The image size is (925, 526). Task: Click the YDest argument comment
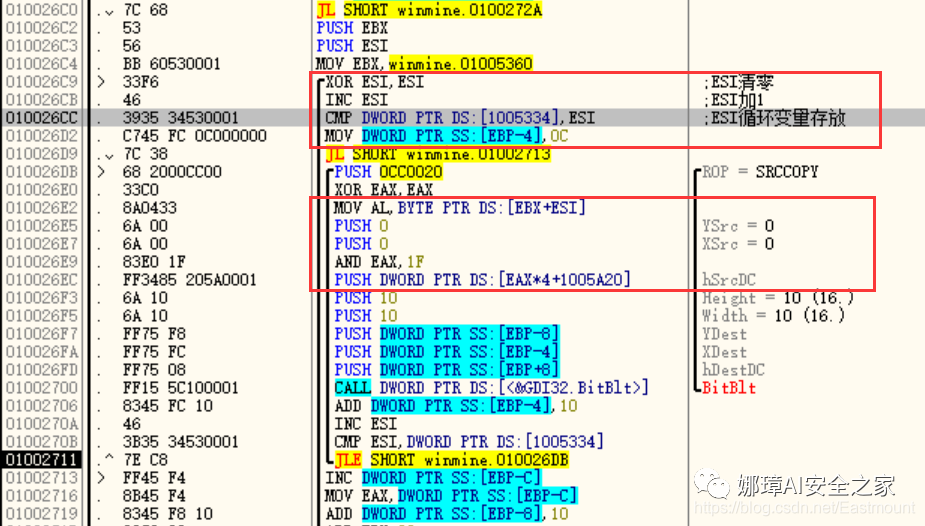click(724, 334)
